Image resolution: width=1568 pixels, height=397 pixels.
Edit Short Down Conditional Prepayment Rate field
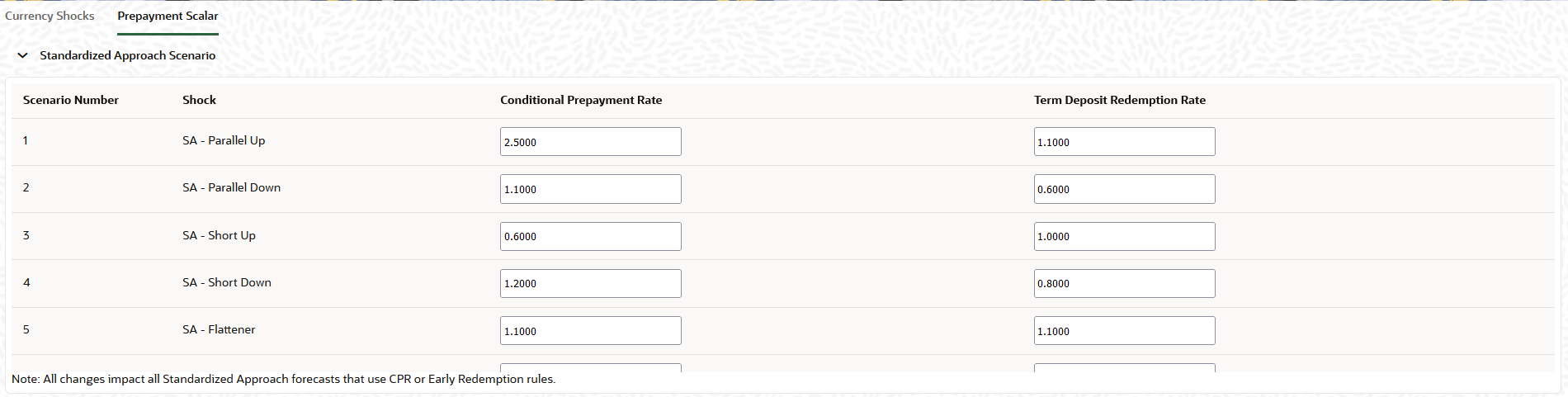coord(591,283)
